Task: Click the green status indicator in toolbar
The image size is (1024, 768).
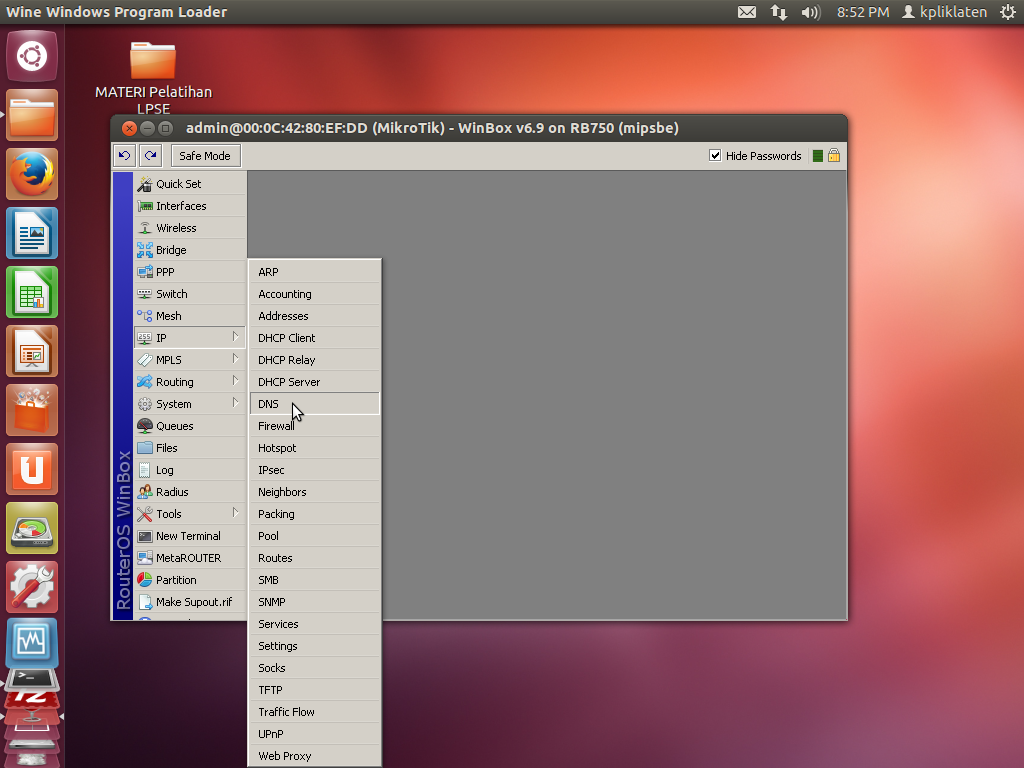Action: pos(818,155)
